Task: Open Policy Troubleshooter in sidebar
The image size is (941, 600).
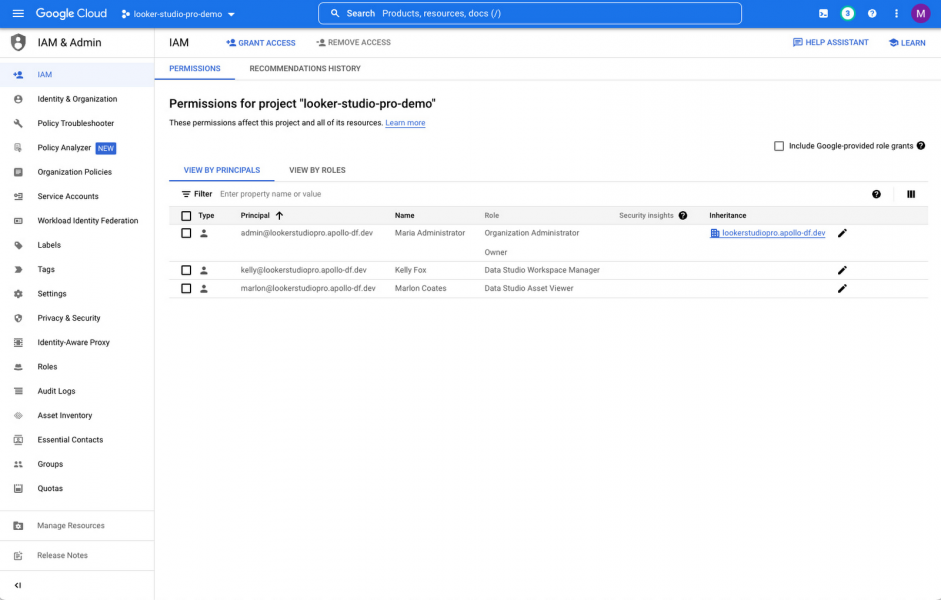Action: 76,123
